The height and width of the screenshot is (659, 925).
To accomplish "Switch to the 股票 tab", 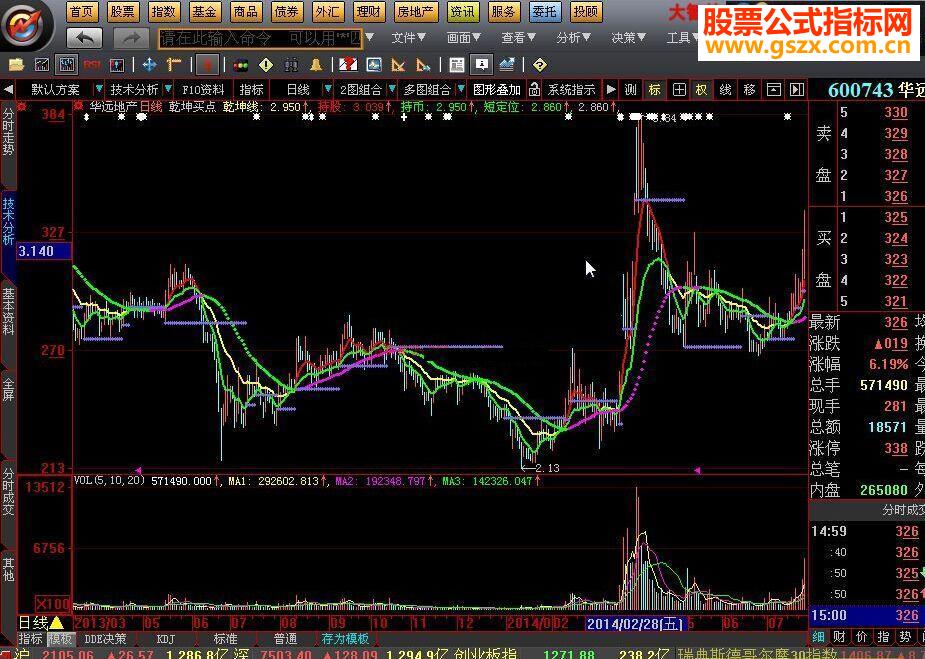I will click(123, 11).
